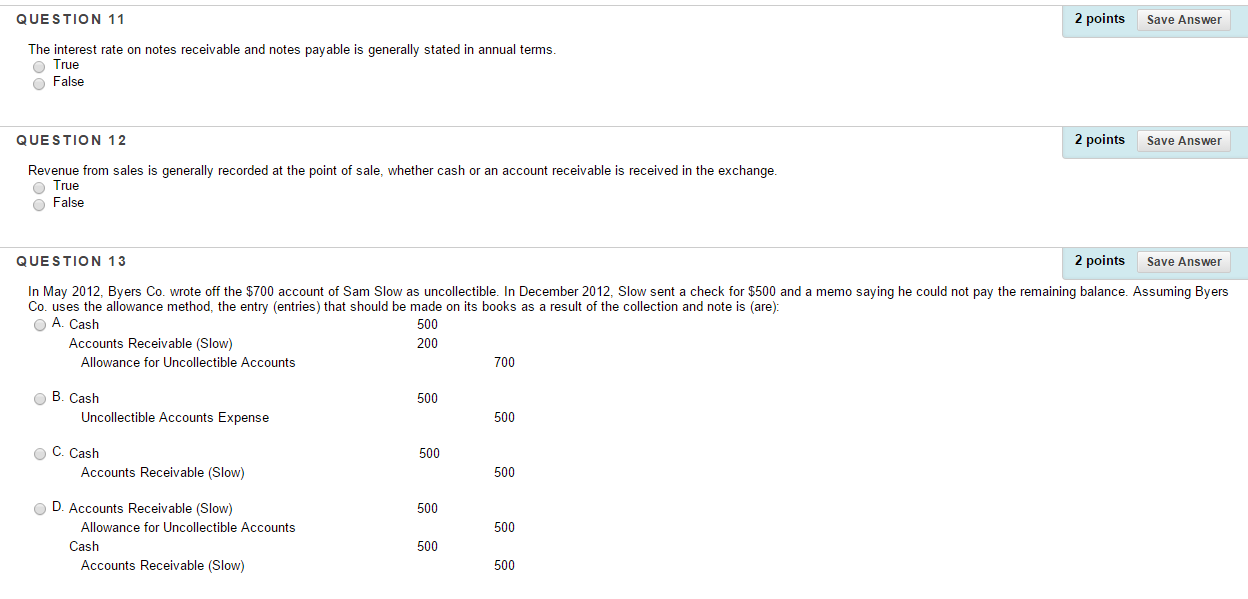1248x599 pixels.
Task: Save Answer for Question 11
Action: (1183, 19)
